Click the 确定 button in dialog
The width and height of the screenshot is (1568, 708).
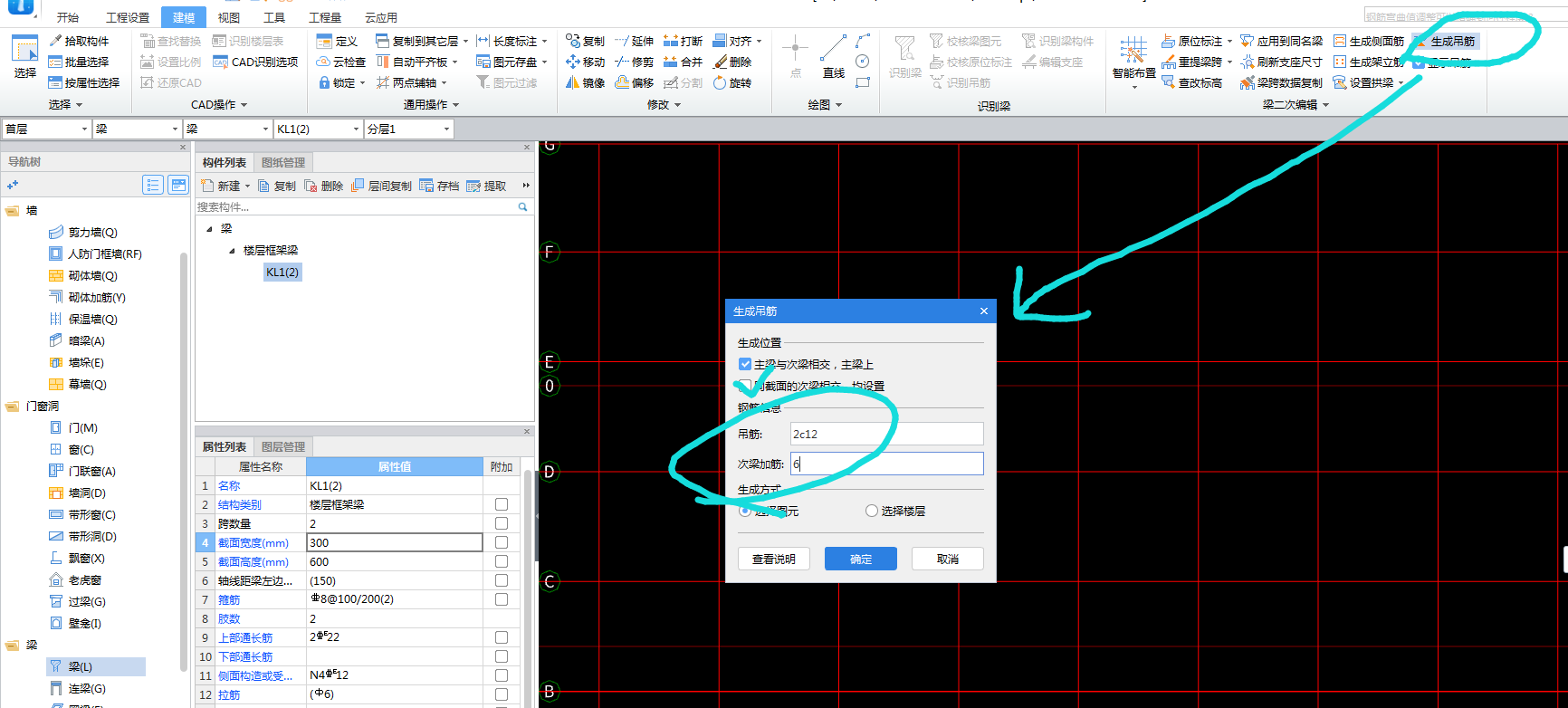pos(861,559)
